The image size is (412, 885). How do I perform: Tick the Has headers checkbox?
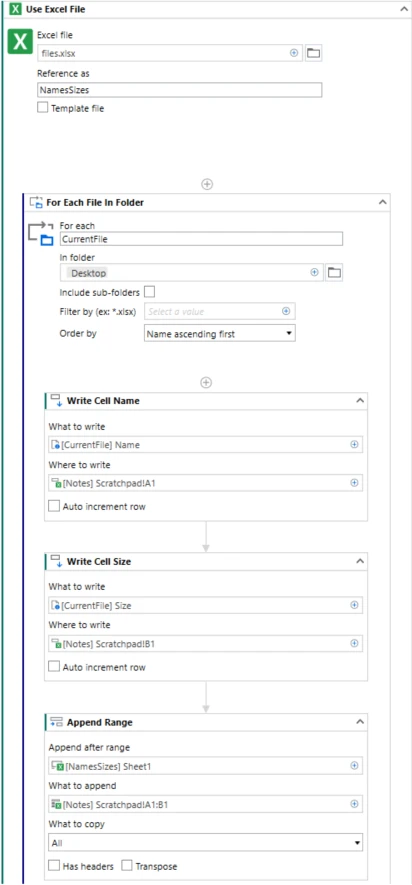pos(54,866)
